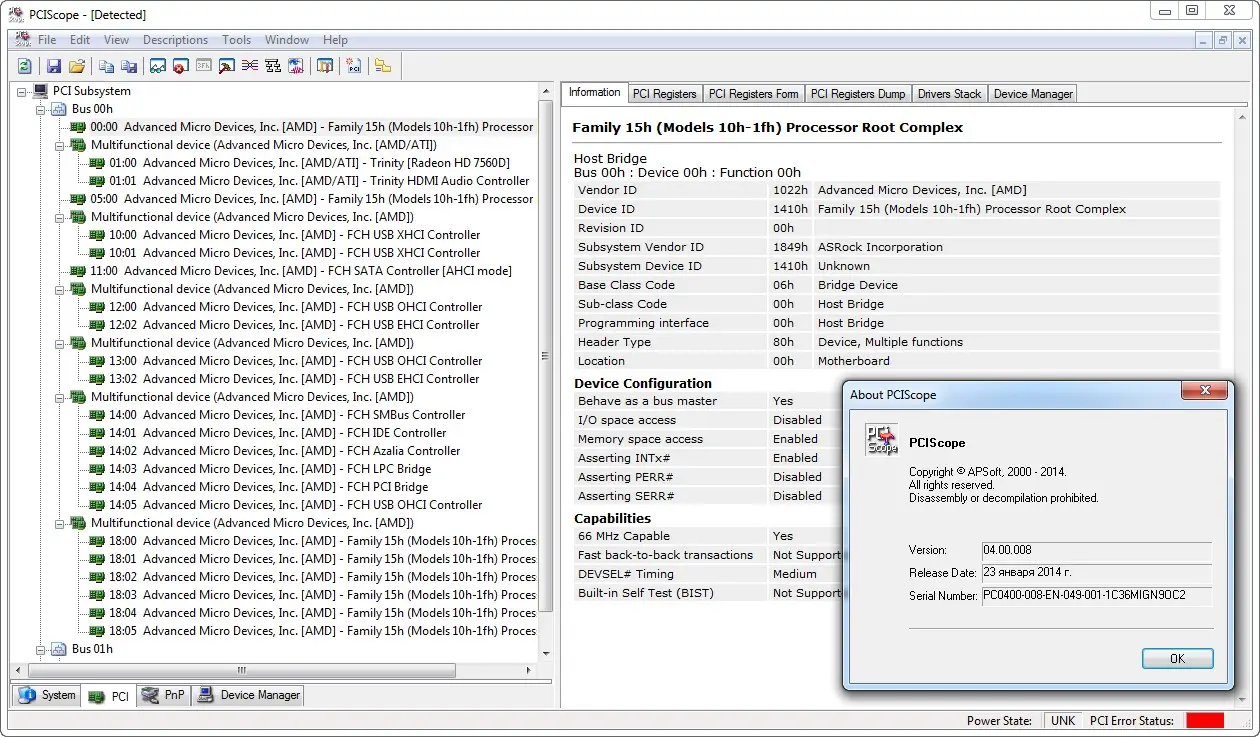The height and width of the screenshot is (737, 1260).
Task: Select tree row 14:02 FCH Azalia Controller
Action: 275,451
